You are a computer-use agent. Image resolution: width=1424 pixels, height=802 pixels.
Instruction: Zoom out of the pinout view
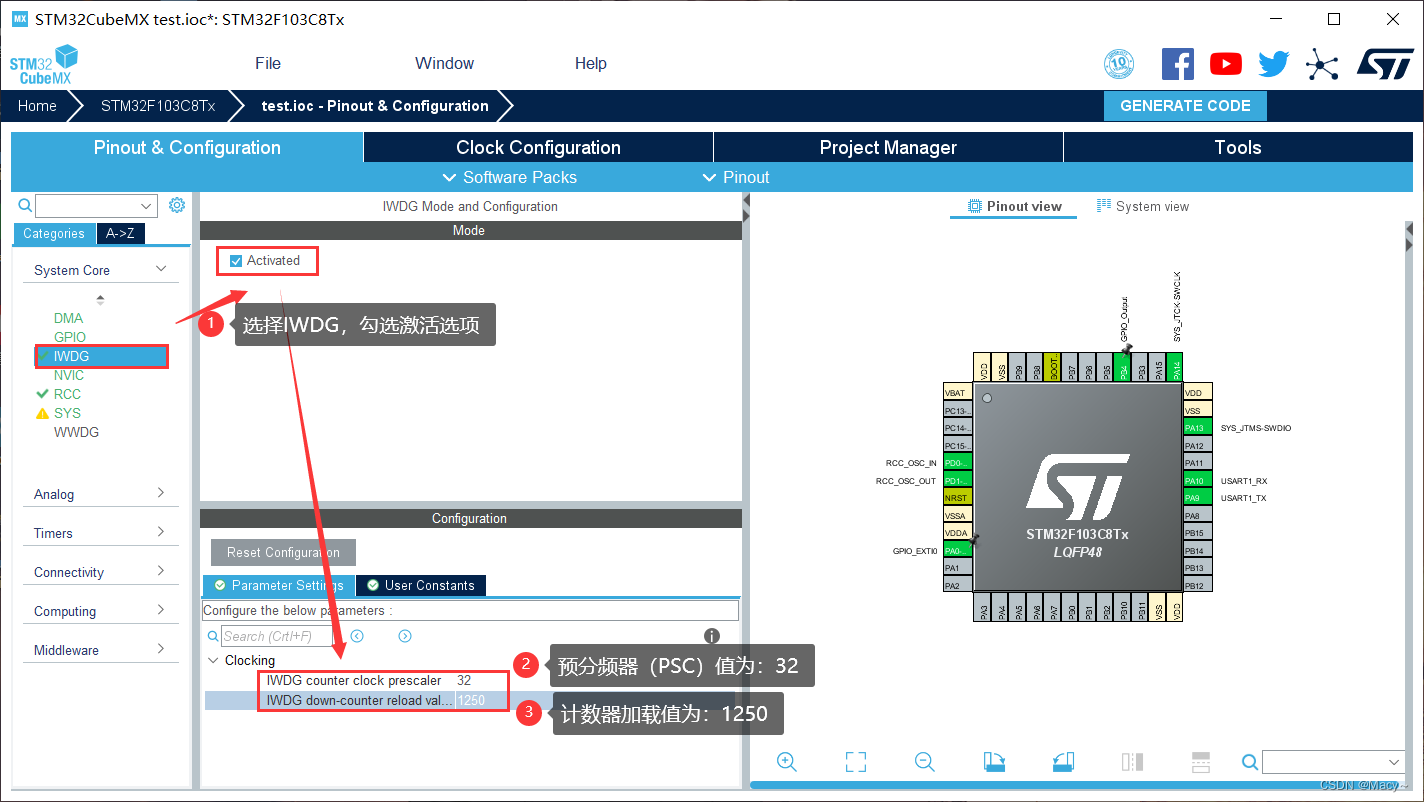[x=925, y=762]
